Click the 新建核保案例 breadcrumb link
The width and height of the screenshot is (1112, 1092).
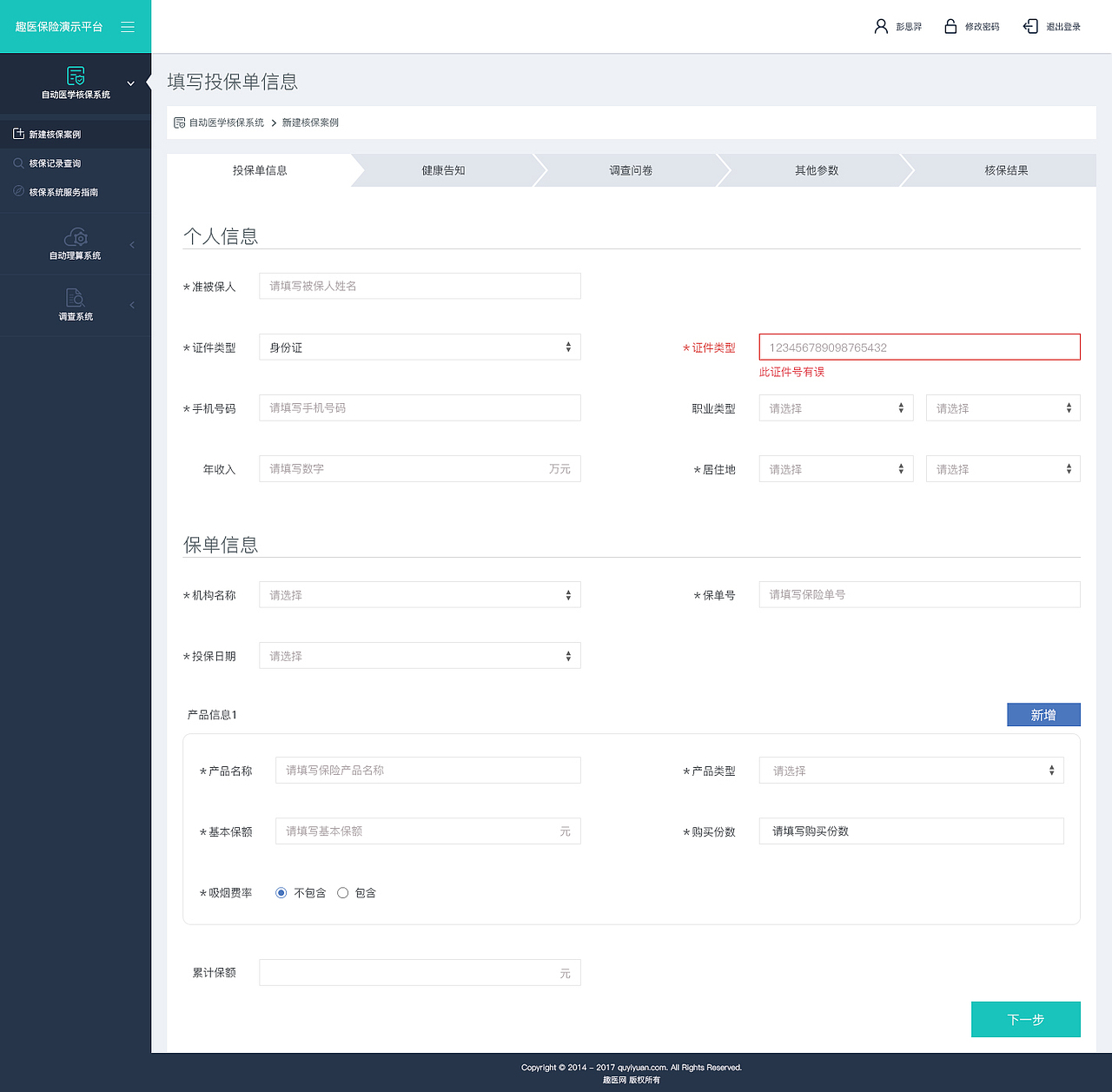point(310,122)
